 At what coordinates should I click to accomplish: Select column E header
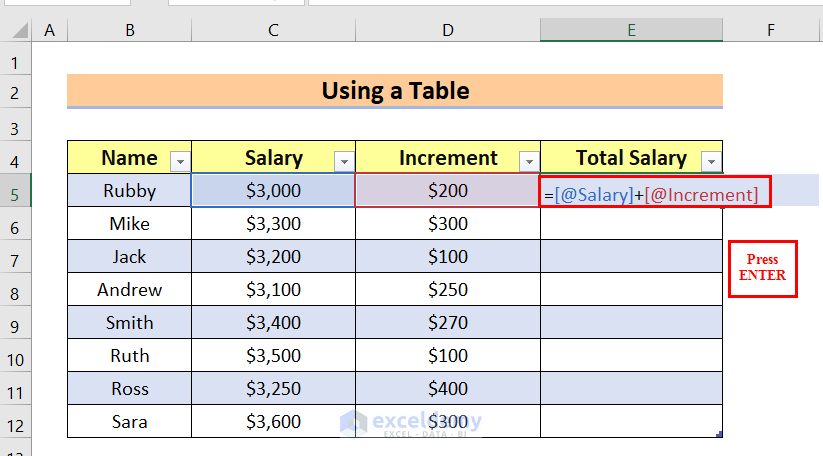631,31
